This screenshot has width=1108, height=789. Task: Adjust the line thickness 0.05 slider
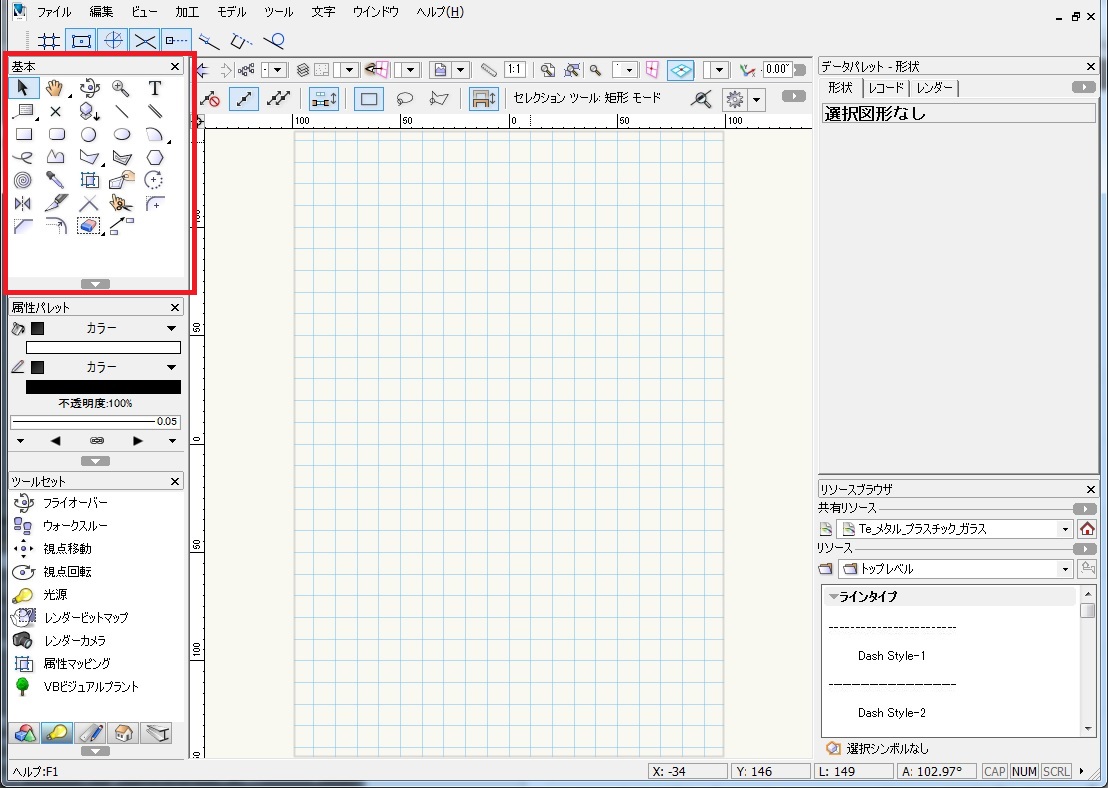95,422
